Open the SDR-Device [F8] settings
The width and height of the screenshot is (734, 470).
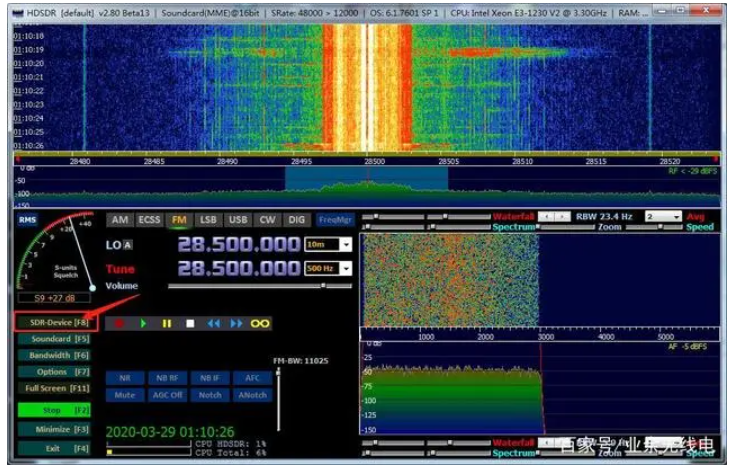[x=52, y=322]
